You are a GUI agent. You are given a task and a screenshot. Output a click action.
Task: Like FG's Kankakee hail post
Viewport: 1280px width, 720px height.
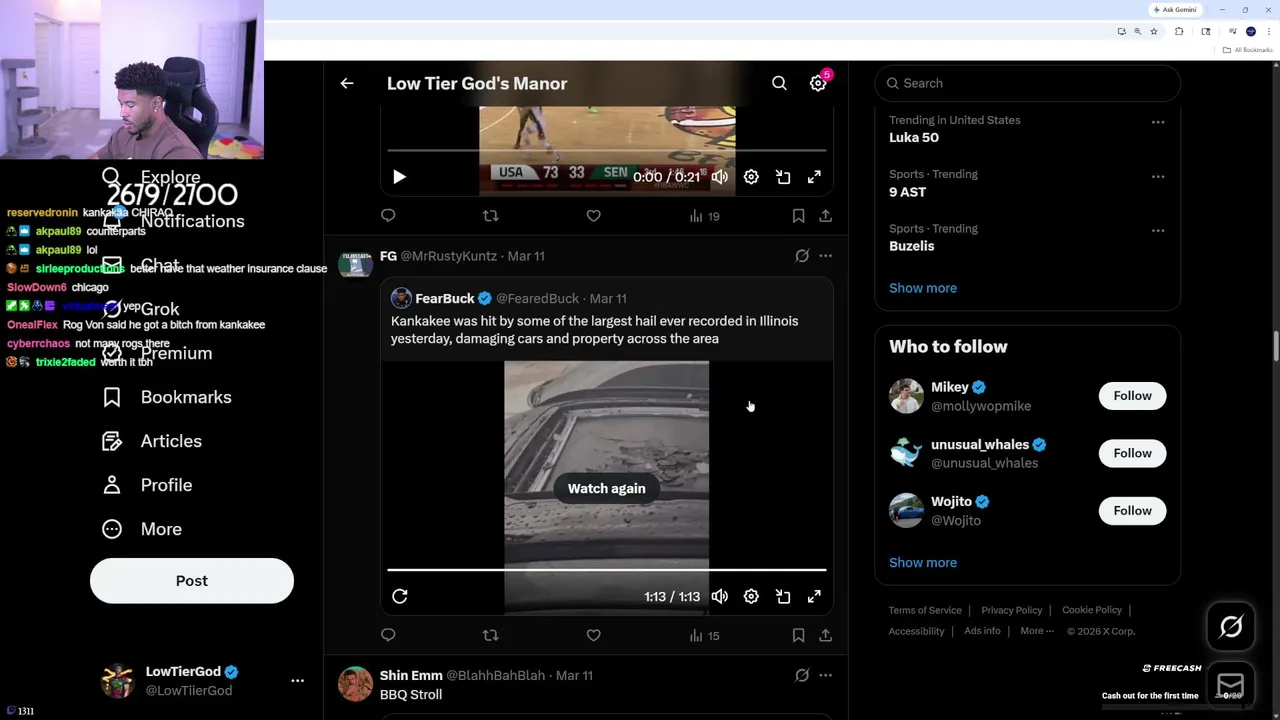point(593,635)
